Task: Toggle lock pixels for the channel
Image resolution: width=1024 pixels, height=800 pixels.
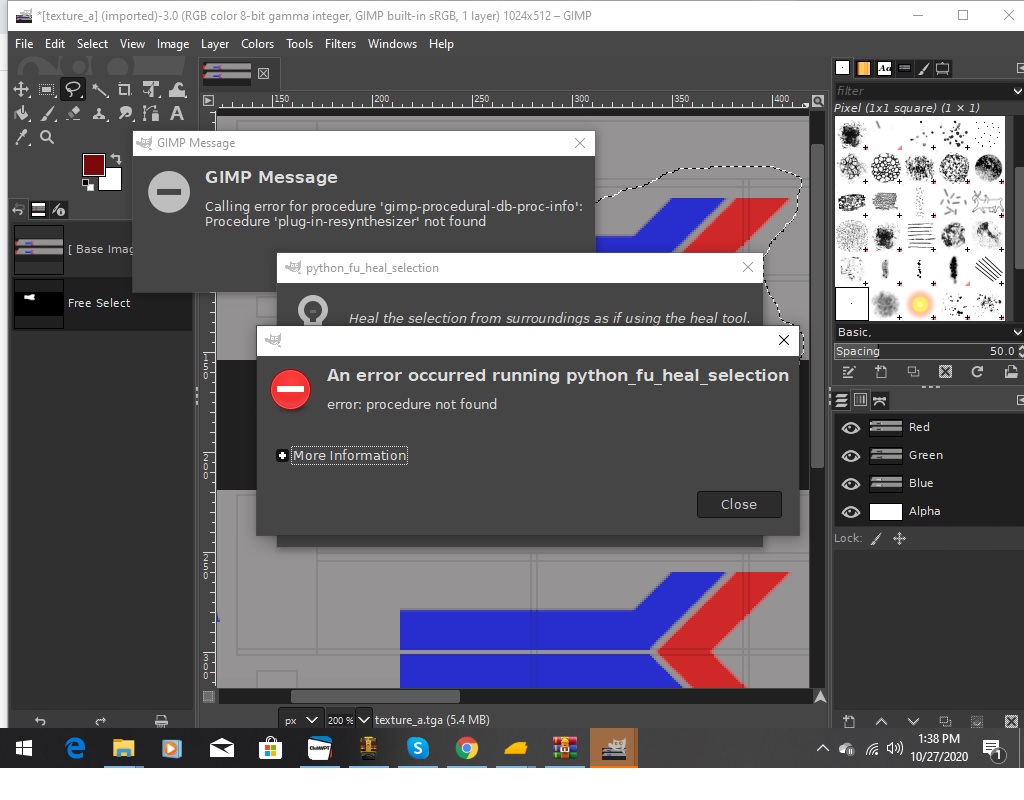Action: click(876, 539)
